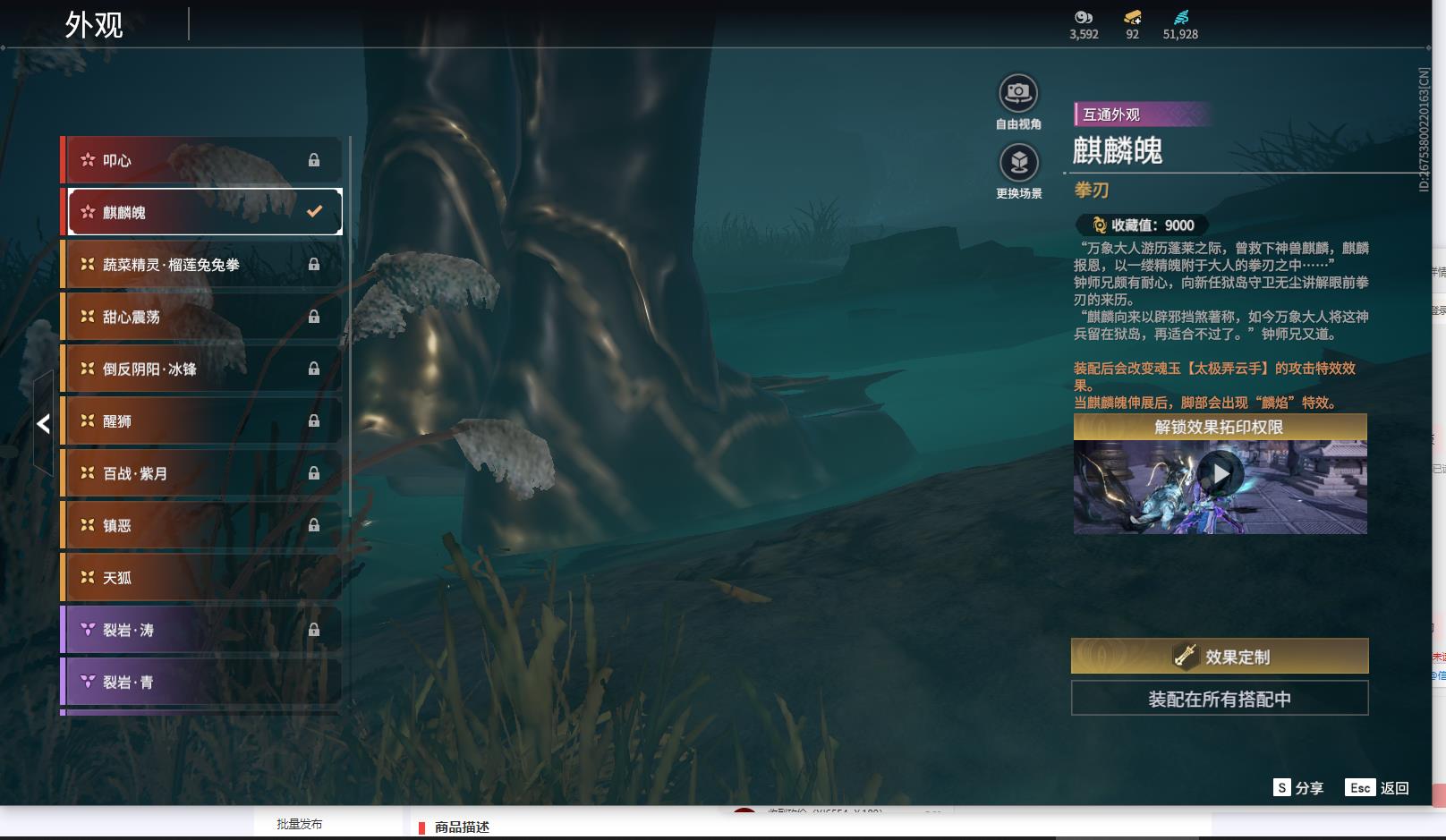Click the free camera view icon
This screenshot has height=840, width=1446.
click(x=1017, y=93)
